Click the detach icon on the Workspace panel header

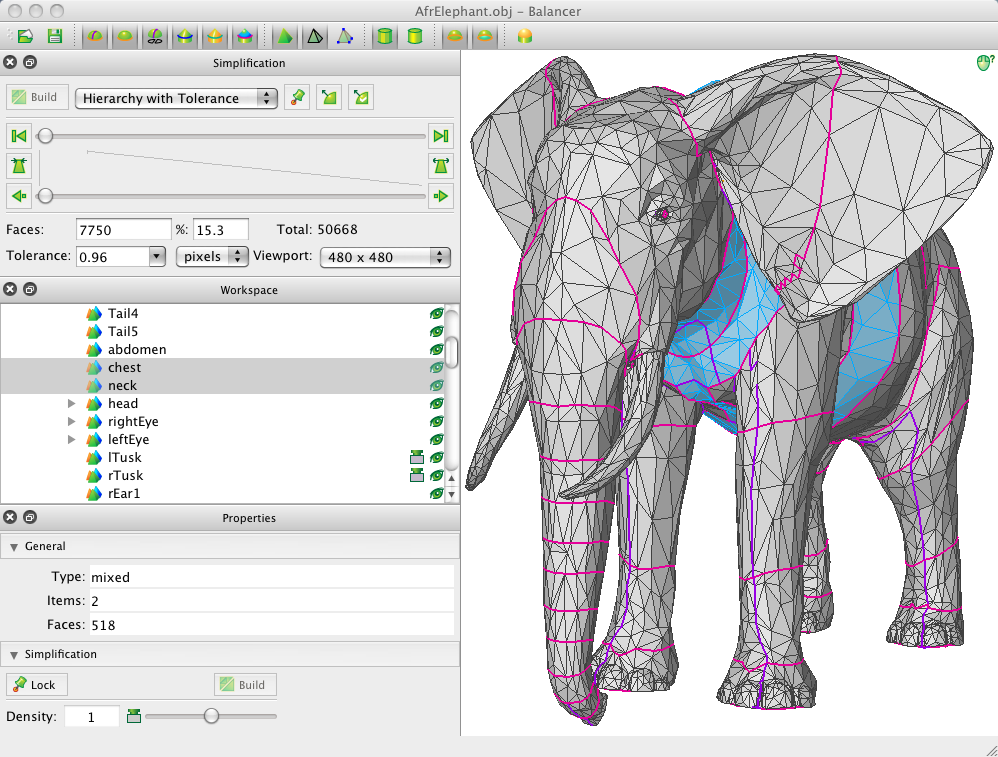(29, 289)
